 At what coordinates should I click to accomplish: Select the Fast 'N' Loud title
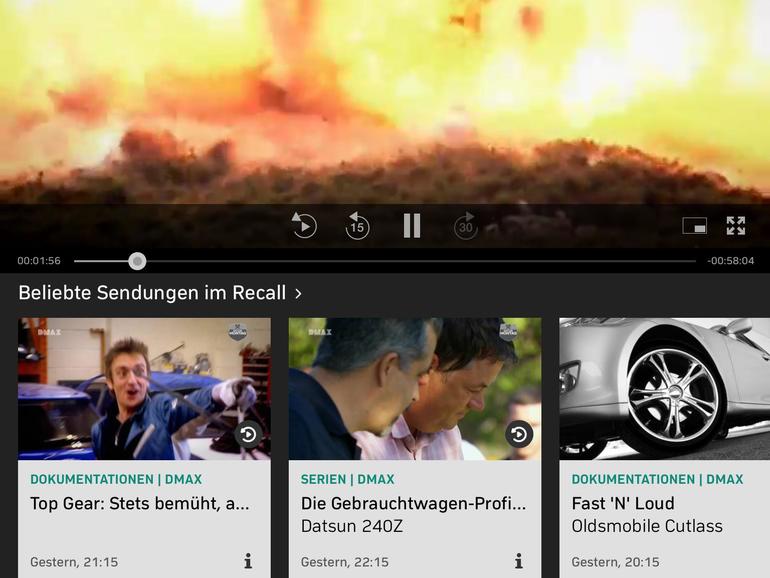(623, 504)
